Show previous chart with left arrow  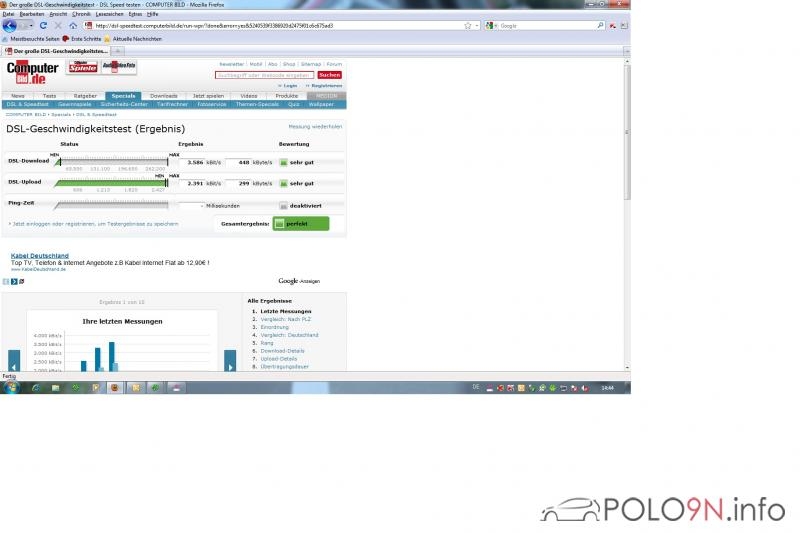14,359
